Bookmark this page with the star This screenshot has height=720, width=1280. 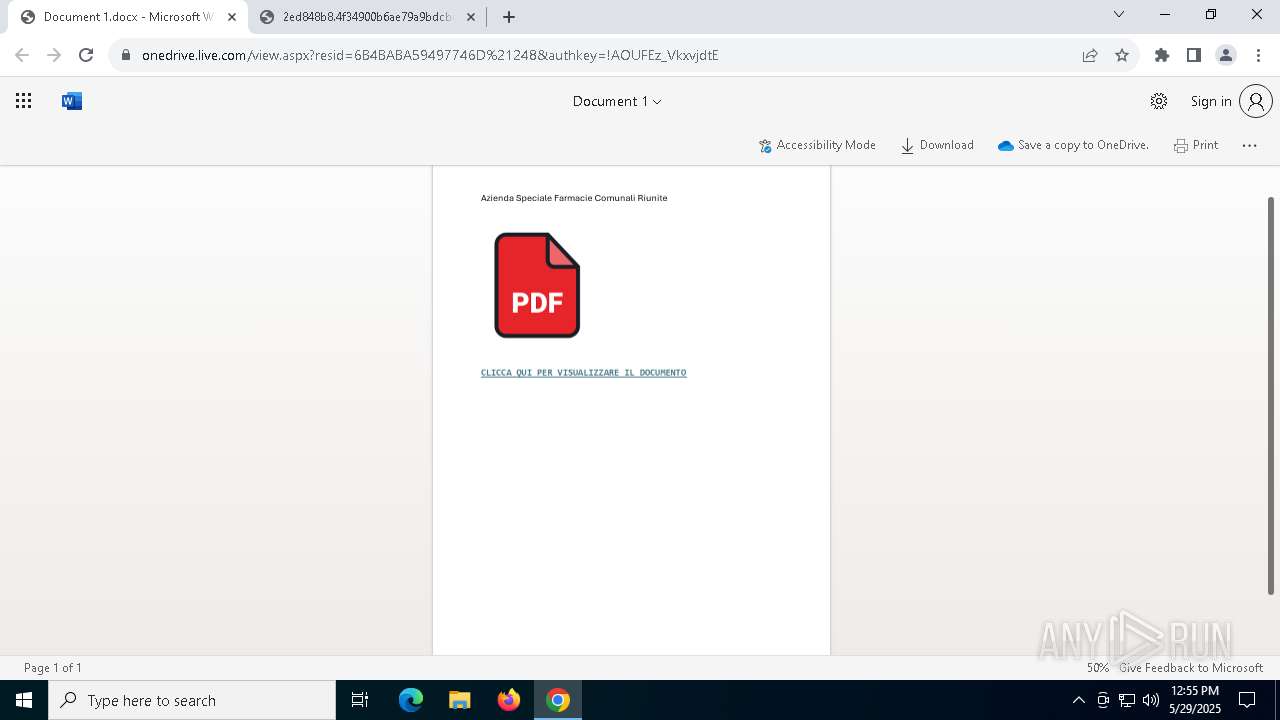(x=1122, y=55)
